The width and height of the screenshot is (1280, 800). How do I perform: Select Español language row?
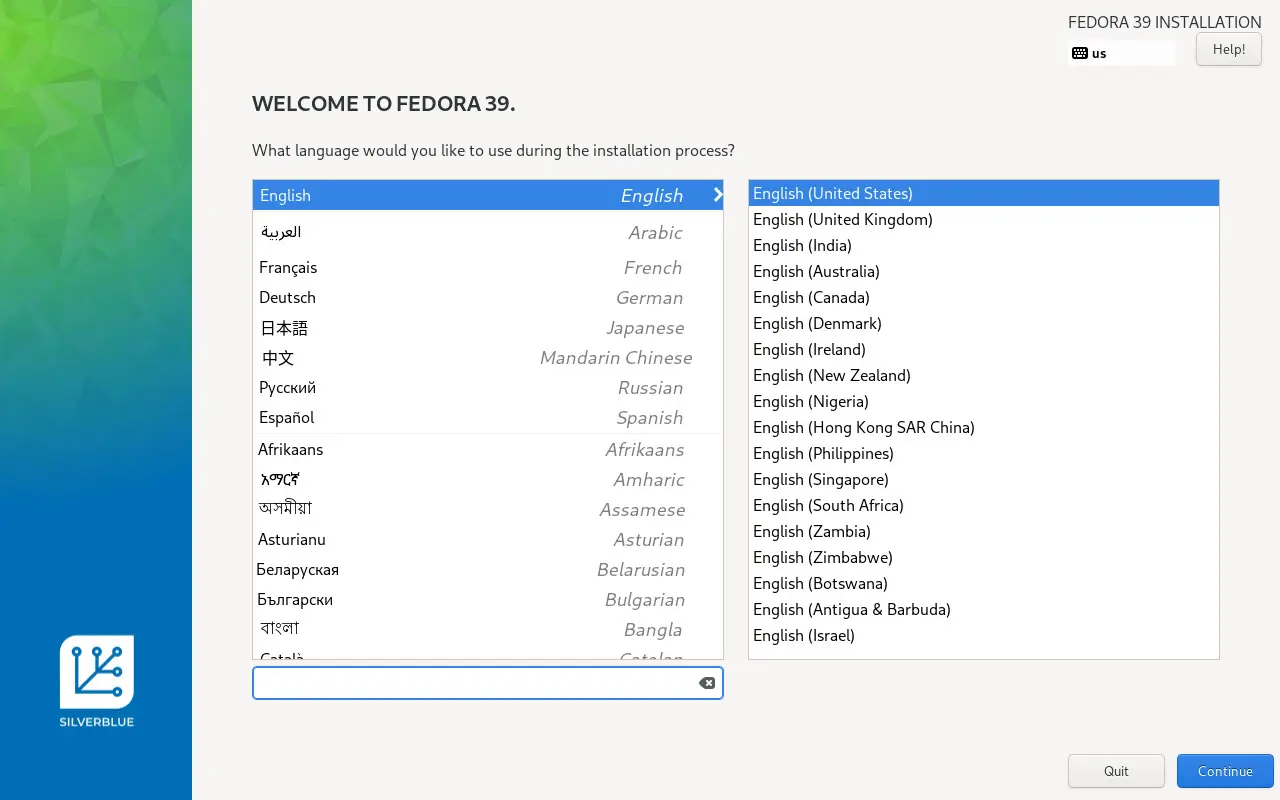click(x=487, y=417)
